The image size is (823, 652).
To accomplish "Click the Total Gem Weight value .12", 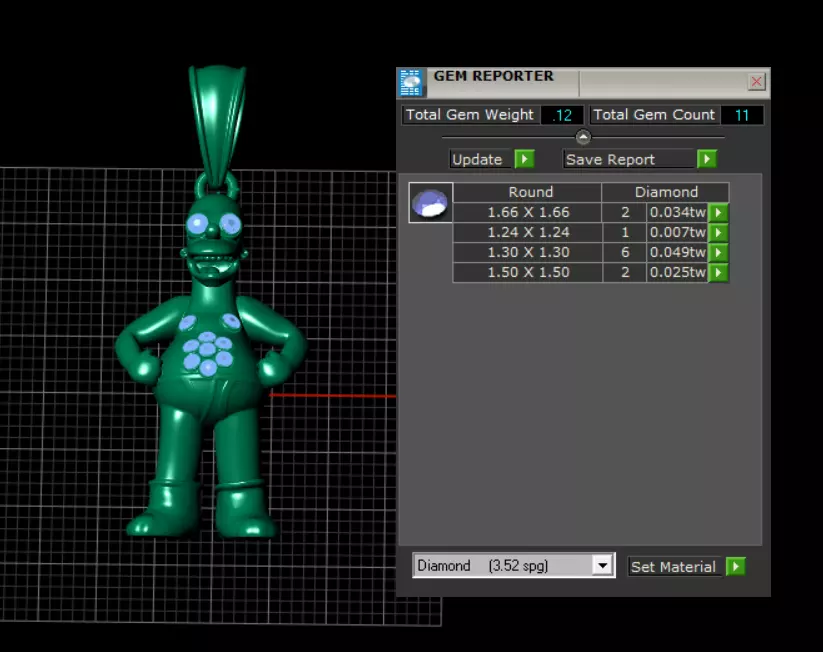I will [x=562, y=115].
